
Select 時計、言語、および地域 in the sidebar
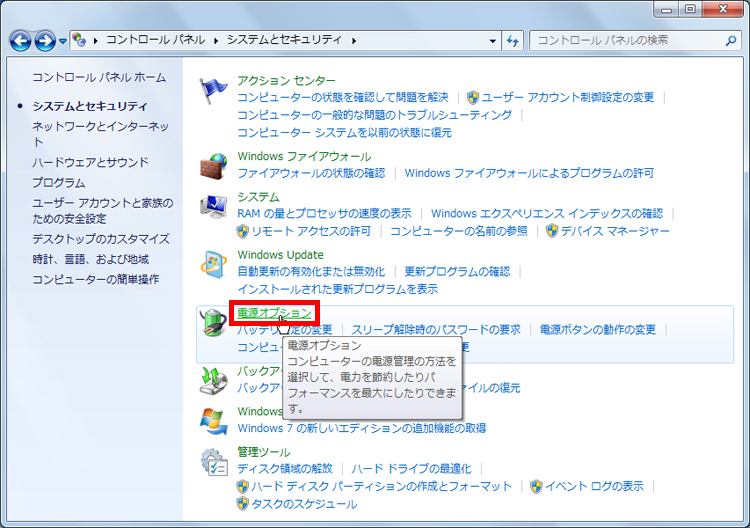click(90, 259)
